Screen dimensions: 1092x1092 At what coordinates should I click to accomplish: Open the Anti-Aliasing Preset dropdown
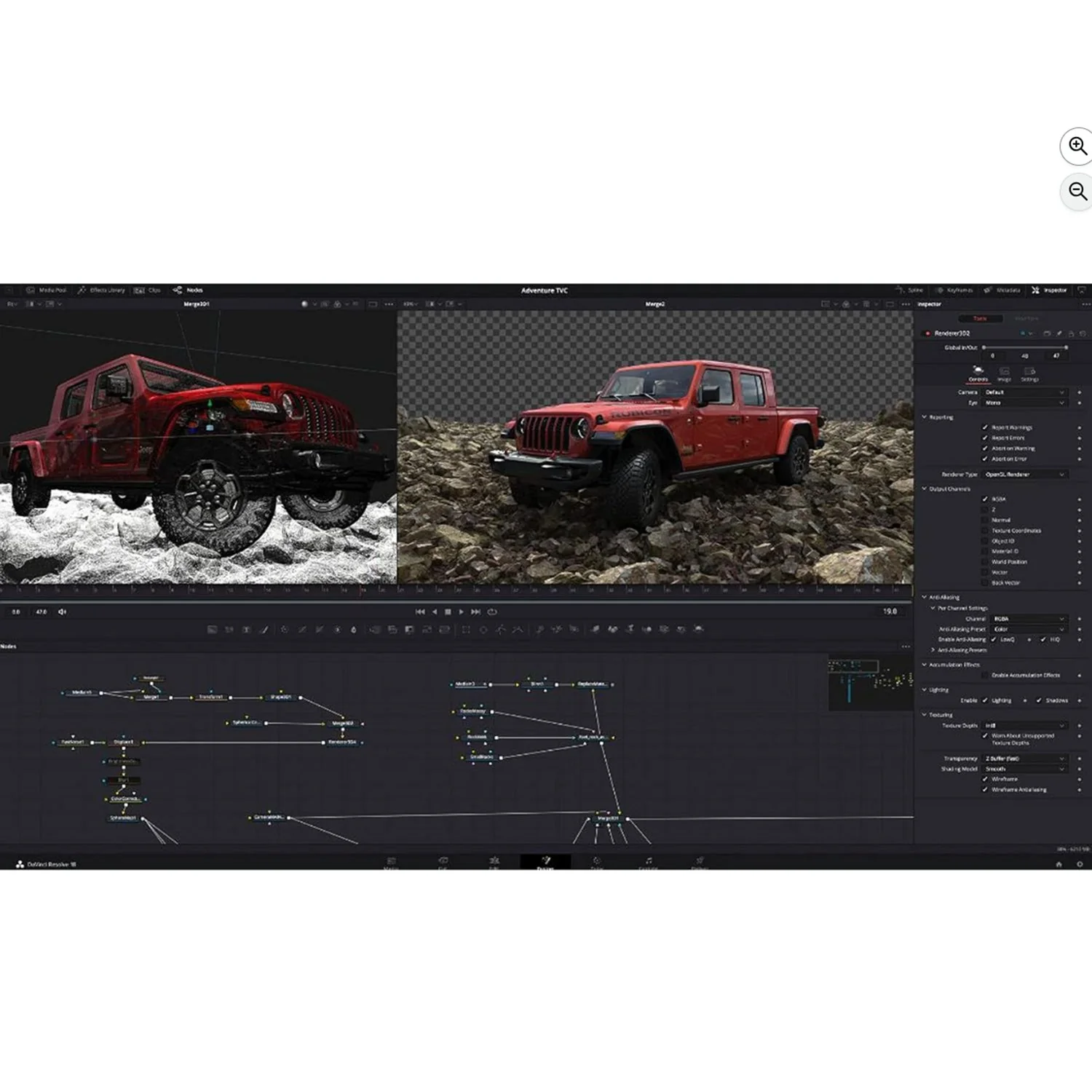point(1029,629)
